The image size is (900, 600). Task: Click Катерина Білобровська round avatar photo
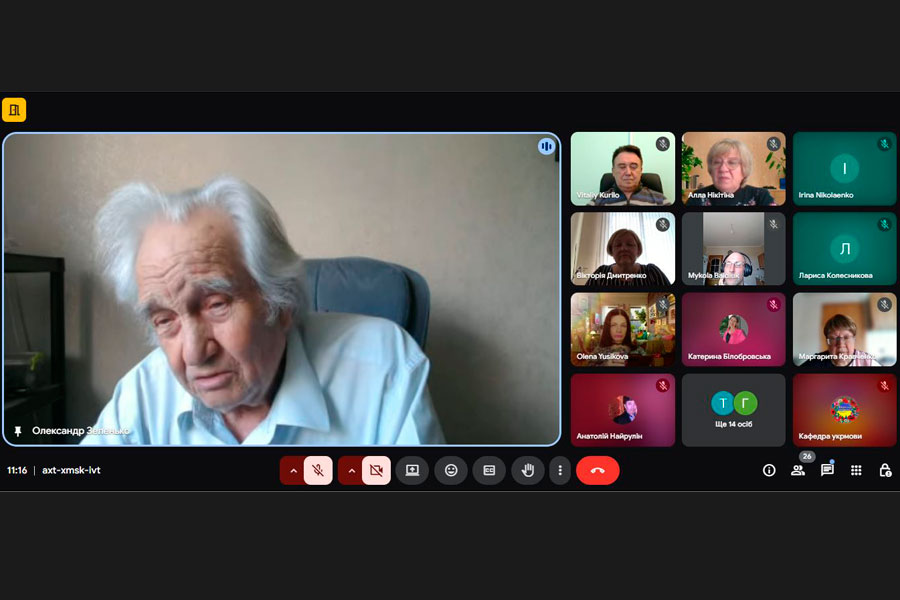(x=734, y=329)
